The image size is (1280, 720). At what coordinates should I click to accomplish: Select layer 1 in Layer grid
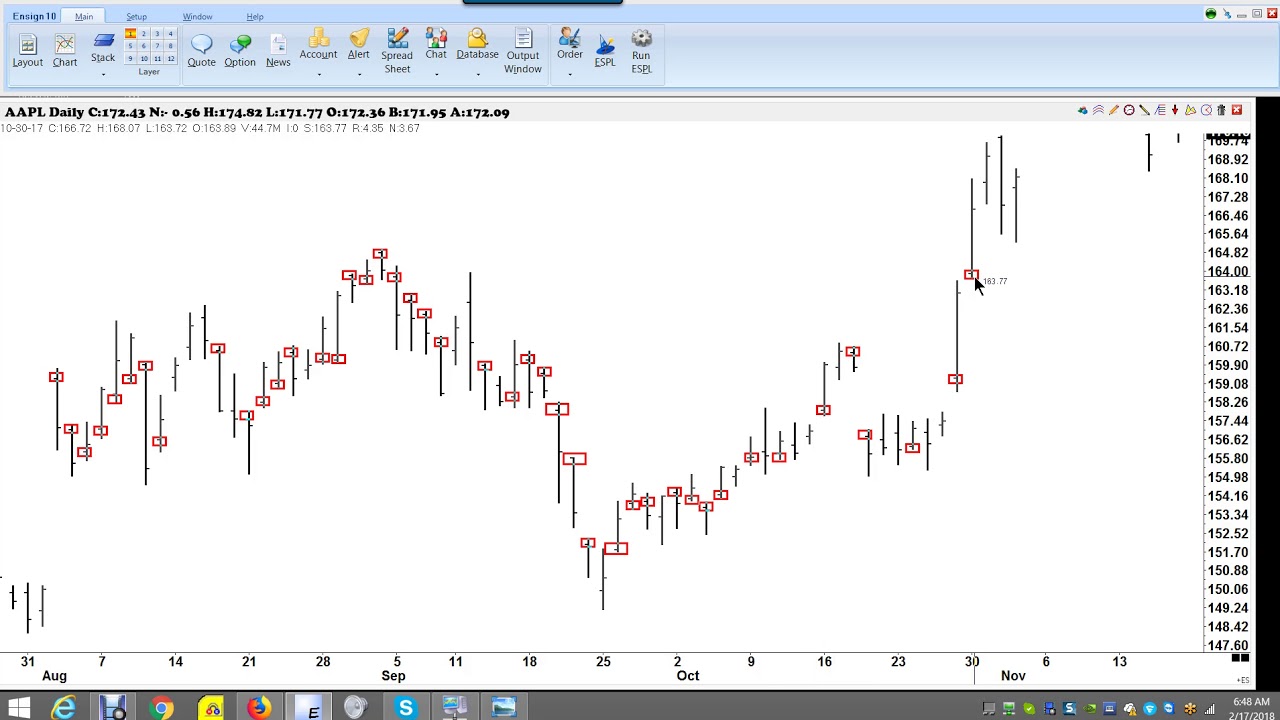[x=130, y=34]
